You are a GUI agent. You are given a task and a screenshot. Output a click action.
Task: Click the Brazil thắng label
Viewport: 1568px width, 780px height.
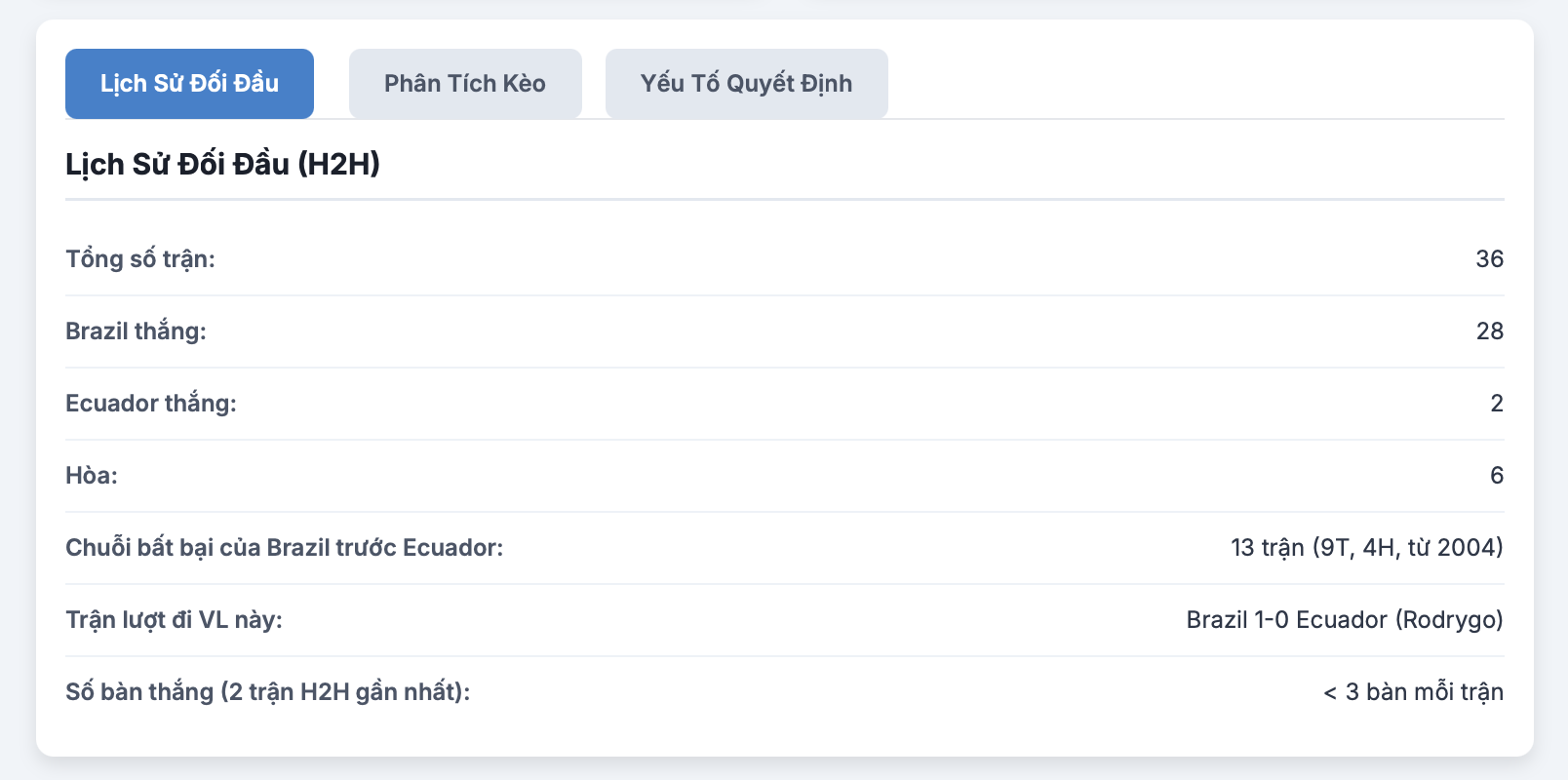click(x=136, y=331)
